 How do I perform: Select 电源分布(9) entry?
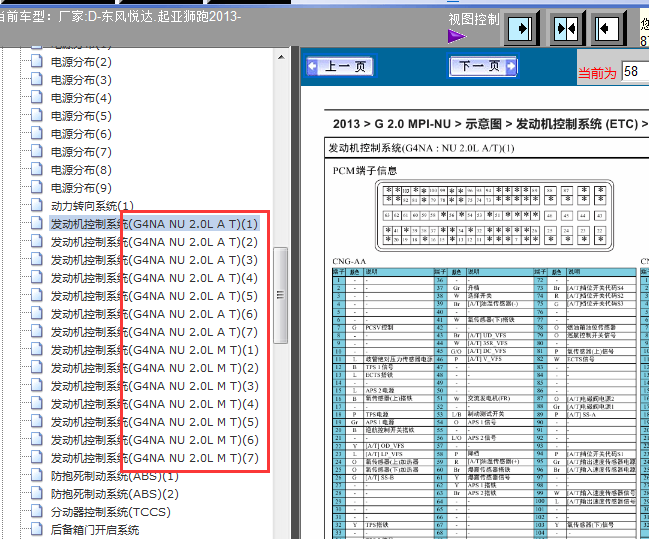click(81, 188)
